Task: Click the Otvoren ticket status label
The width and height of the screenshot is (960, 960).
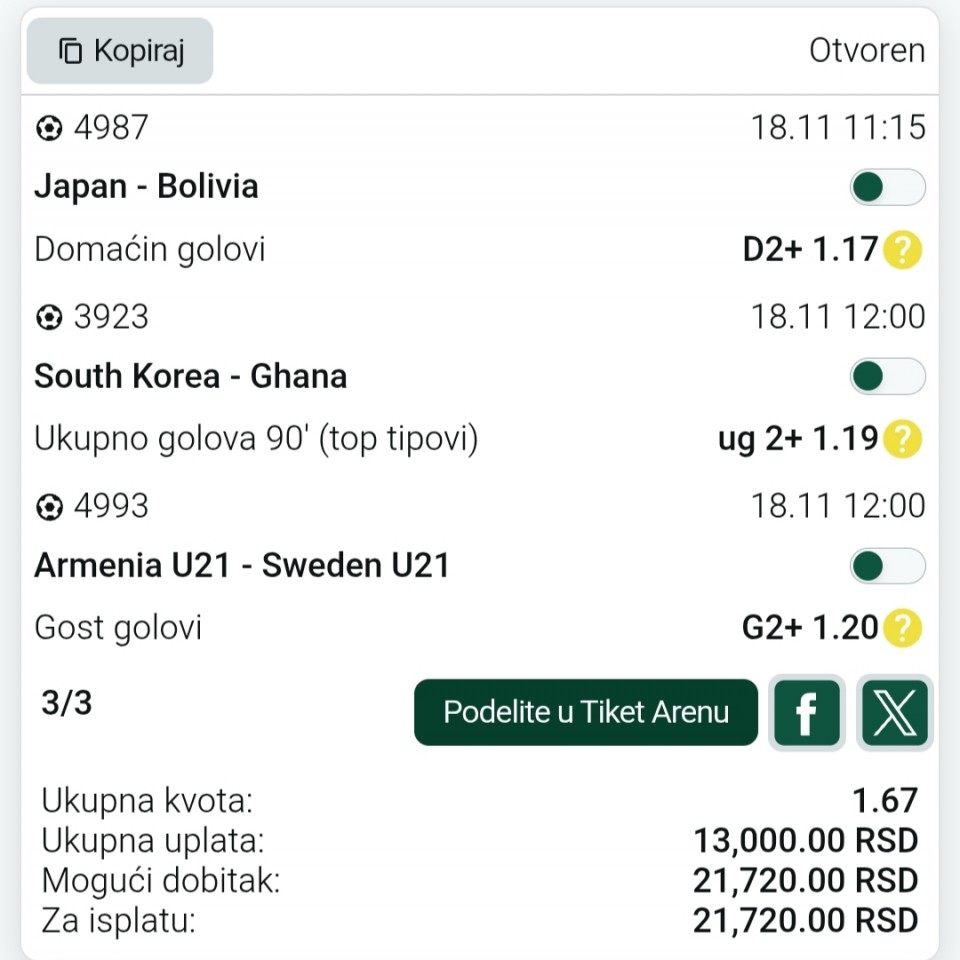Action: pos(866,51)
